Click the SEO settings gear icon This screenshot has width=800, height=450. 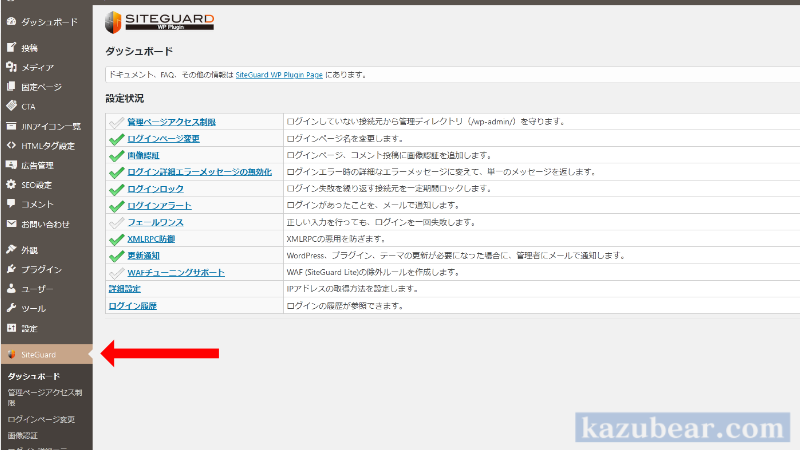[11, 185]
